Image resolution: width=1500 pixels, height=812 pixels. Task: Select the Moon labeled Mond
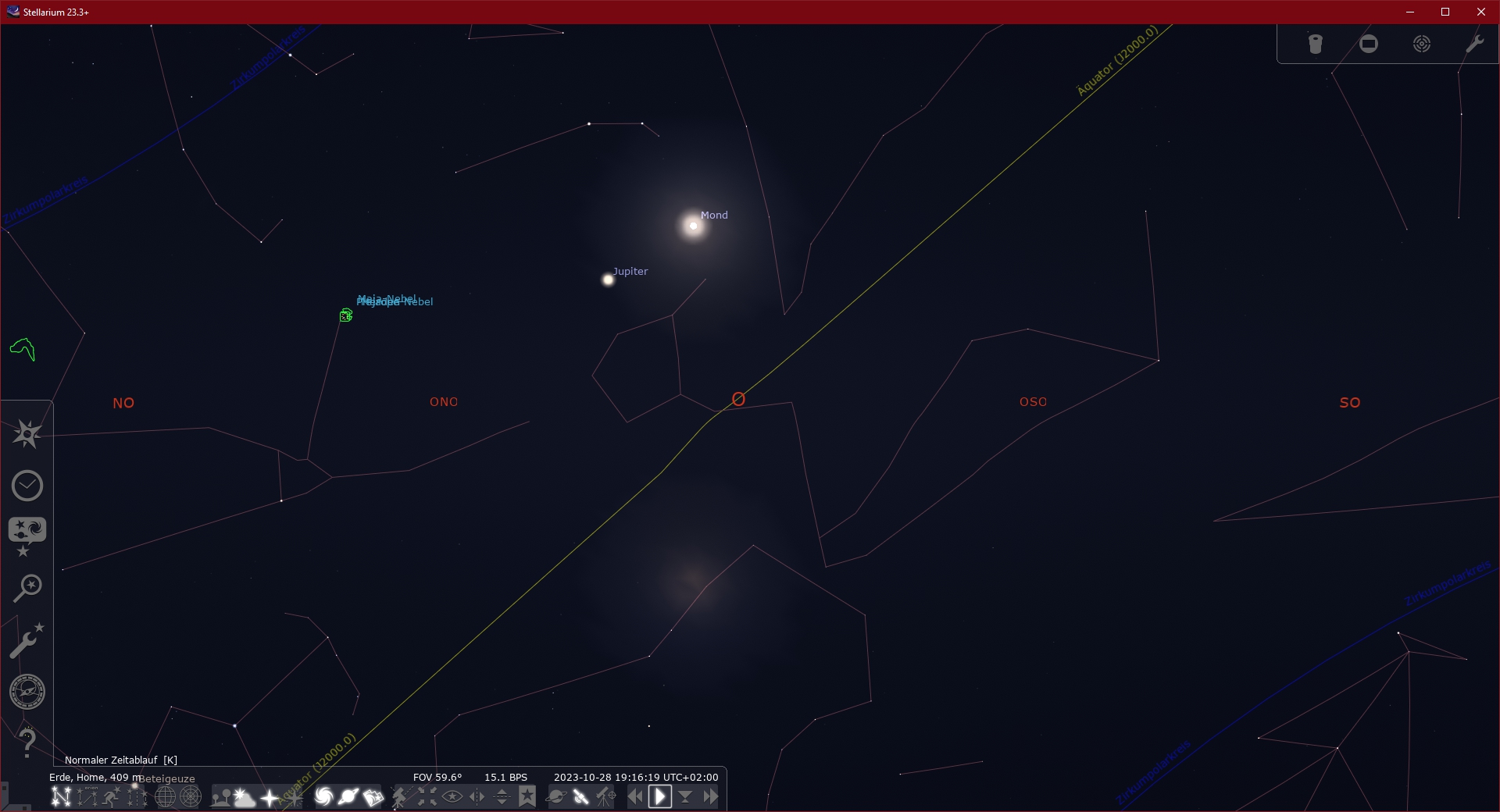[693, 226]
